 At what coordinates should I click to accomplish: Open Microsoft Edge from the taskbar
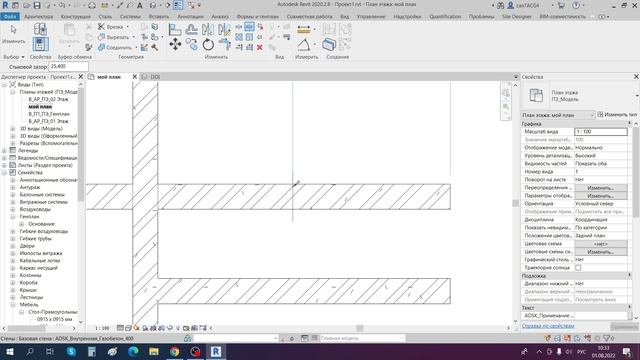pyautogui.click(x=133, y=351)
